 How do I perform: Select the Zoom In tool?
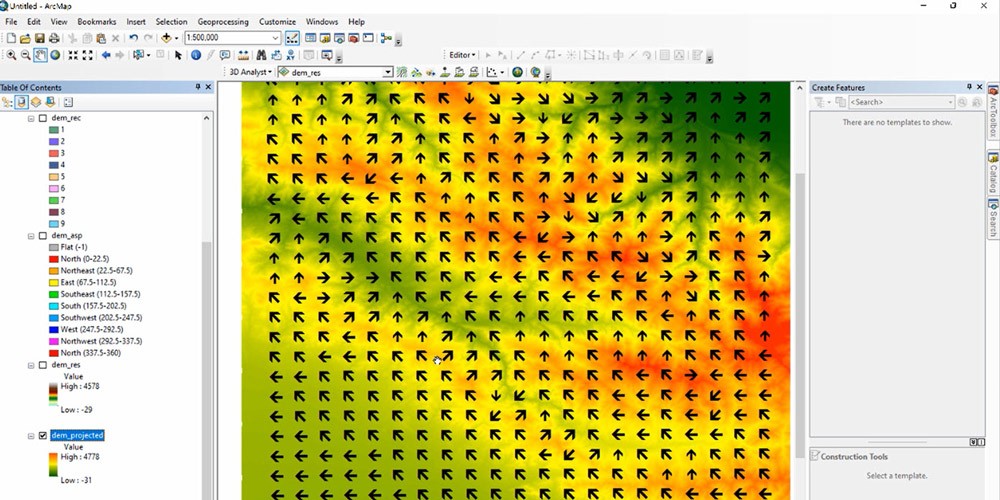[x=10, y=55]
